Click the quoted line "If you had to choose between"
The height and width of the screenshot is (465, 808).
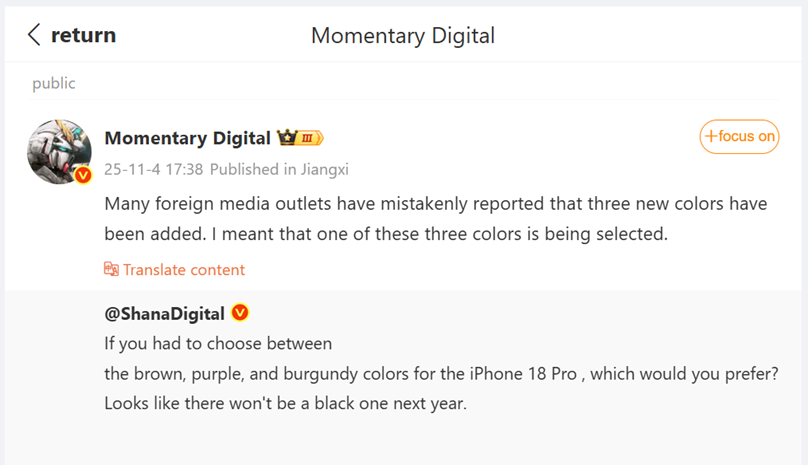(x=217, y=344)
